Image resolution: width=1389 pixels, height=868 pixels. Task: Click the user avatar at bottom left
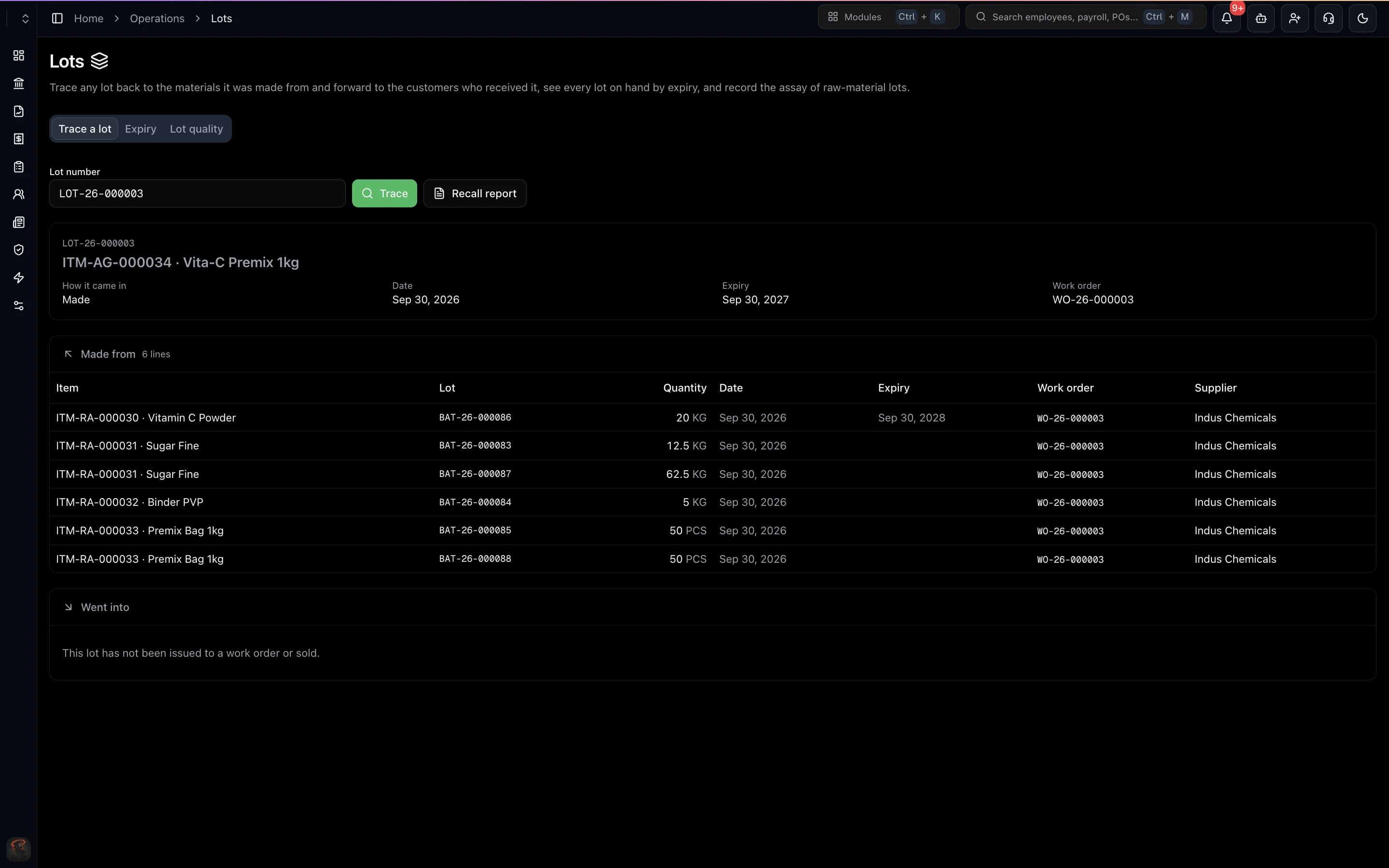[x=18, y=849]
